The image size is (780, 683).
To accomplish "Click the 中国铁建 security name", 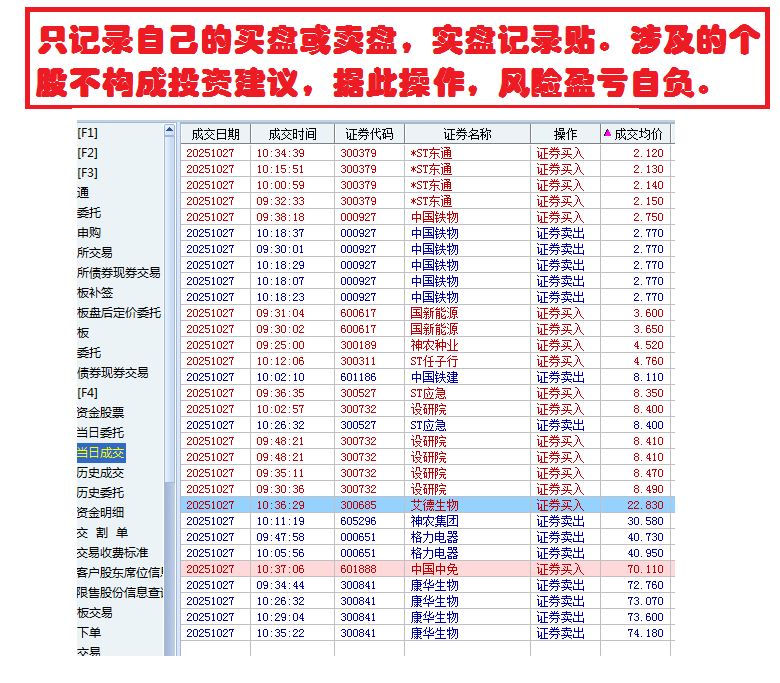I will [x=434, y=377].
